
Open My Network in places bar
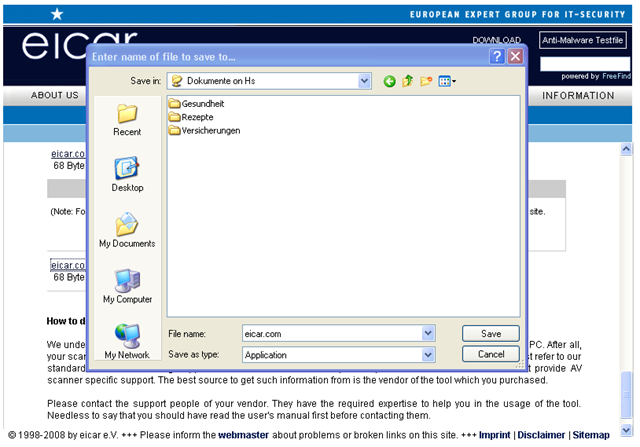pos(127,342)
